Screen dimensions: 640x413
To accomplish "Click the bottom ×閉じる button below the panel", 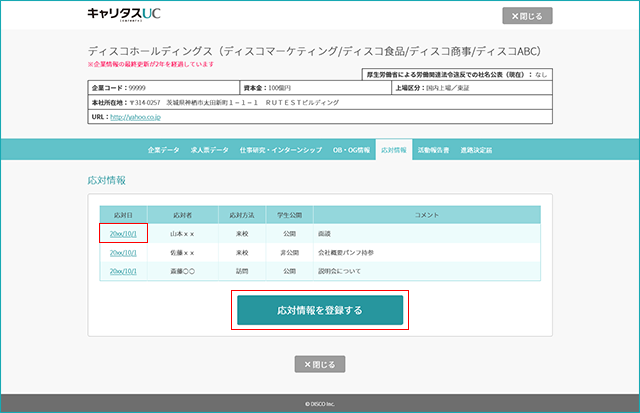I will (x=320, y=364).
